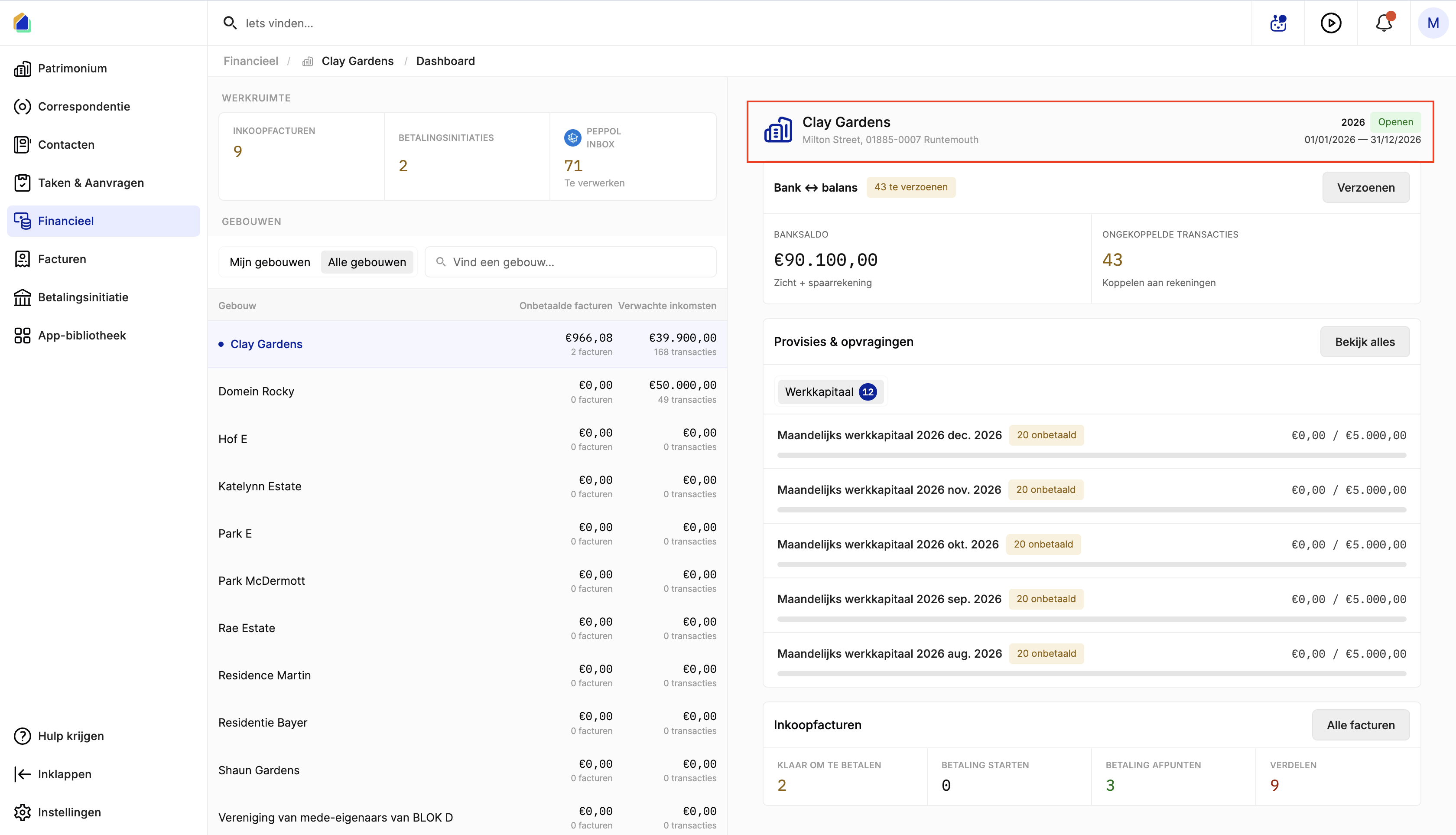
Task: Open Contacten from the sidebar
Action: click(103, 144)
